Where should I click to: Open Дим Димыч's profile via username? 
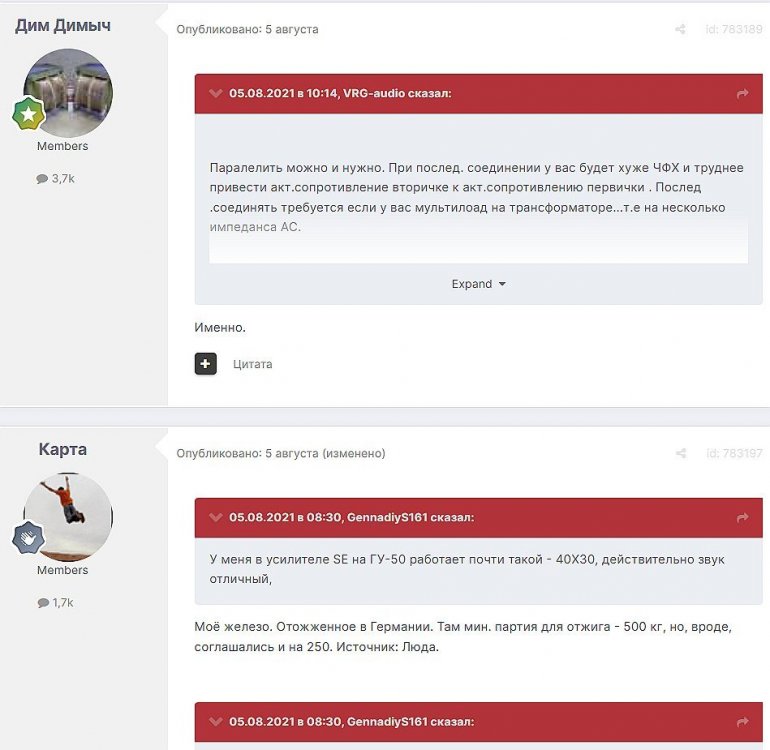pos(63,26)
